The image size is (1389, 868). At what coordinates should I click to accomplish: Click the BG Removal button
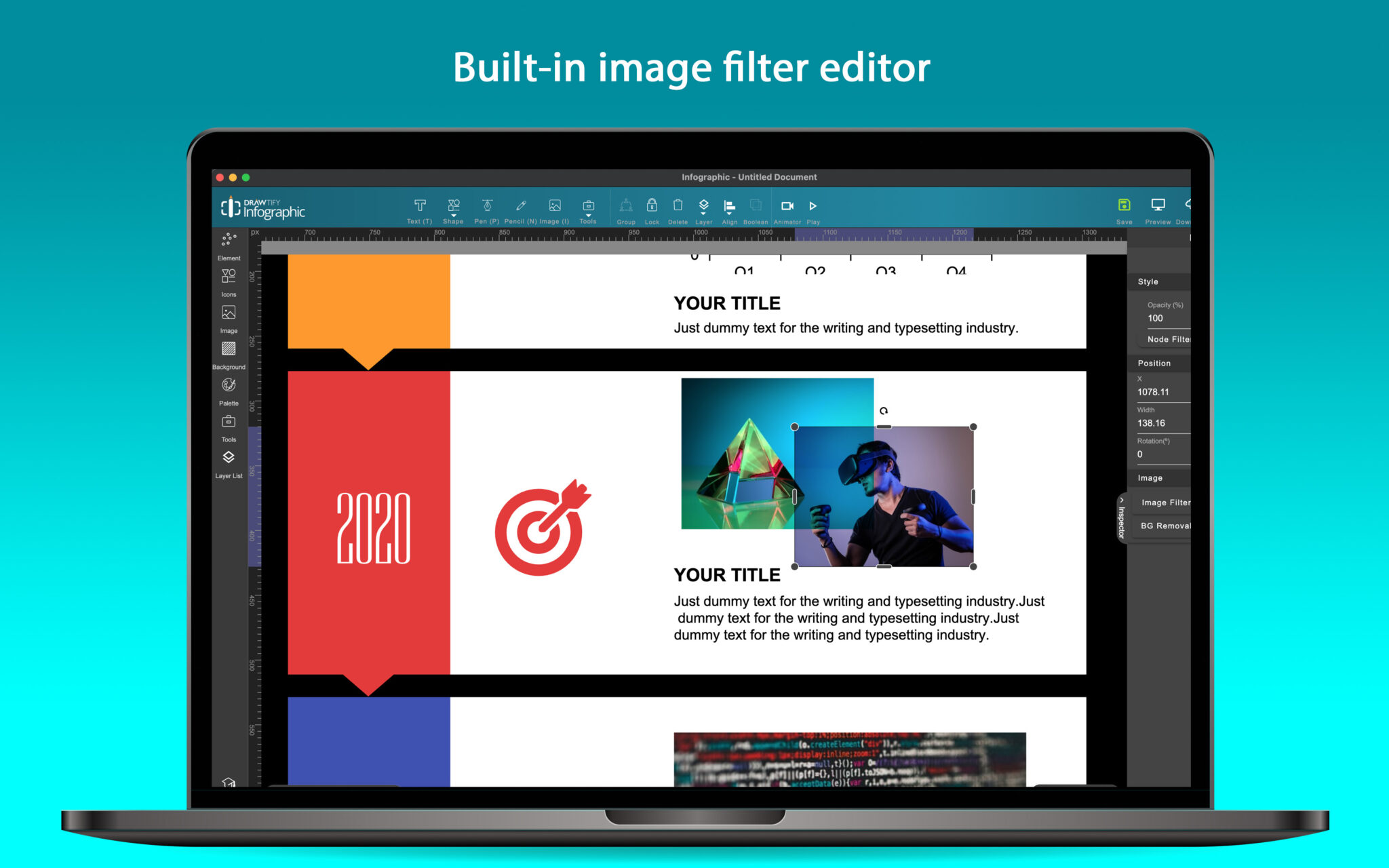pos(1165,526)
